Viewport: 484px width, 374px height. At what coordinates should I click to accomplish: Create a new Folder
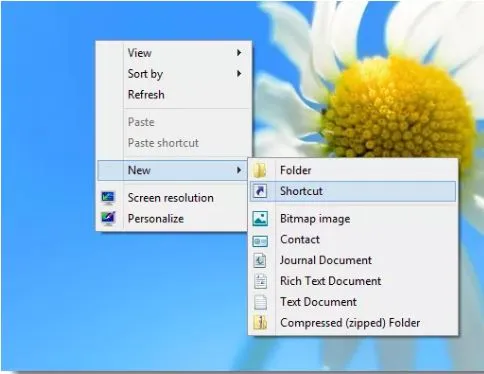[353, 170]
